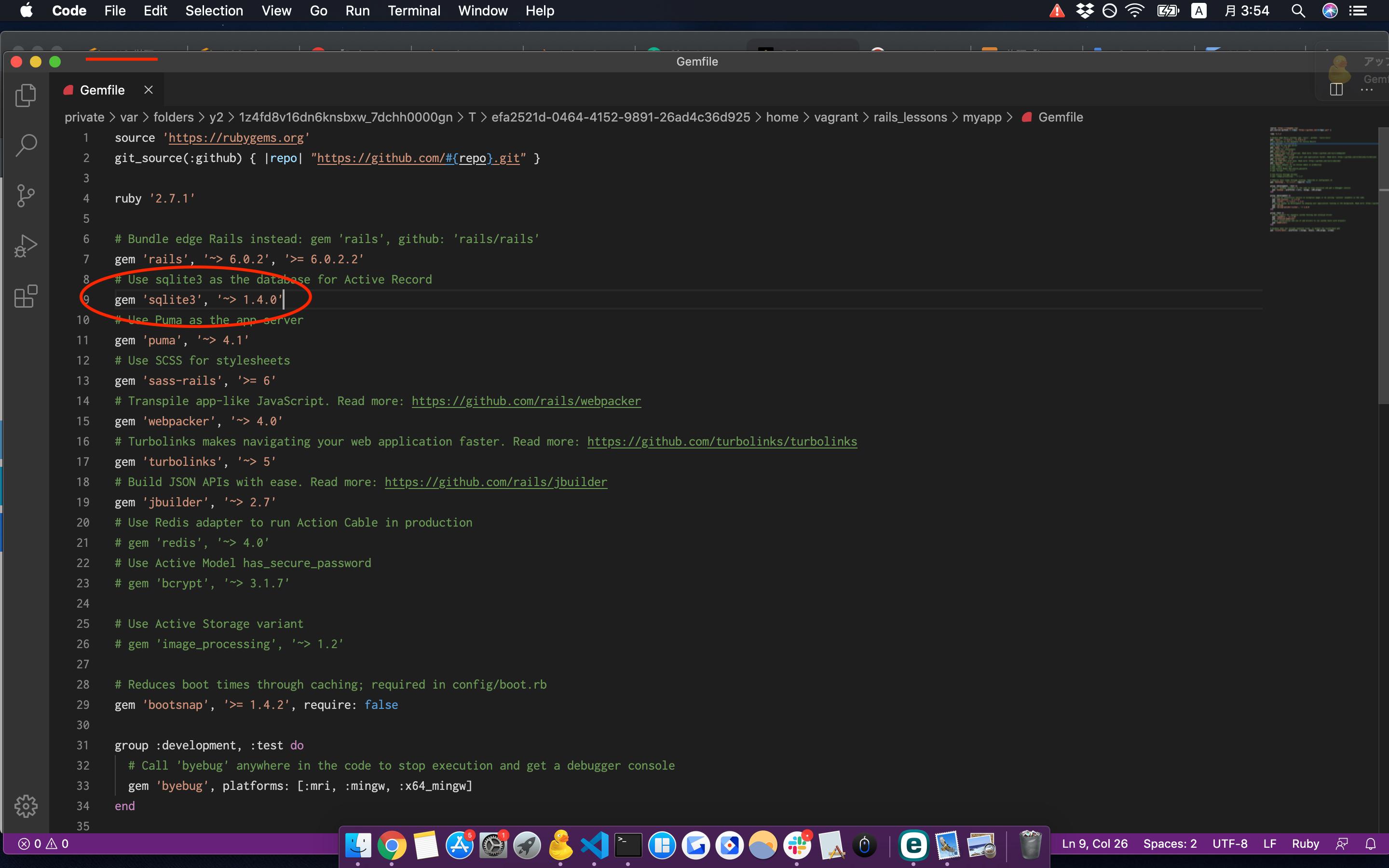Image resolution: width=1389 pixels, height=868 pixels.
Task: Click the Dropbox menu bar icon
Action: [x=1084, y=10]
